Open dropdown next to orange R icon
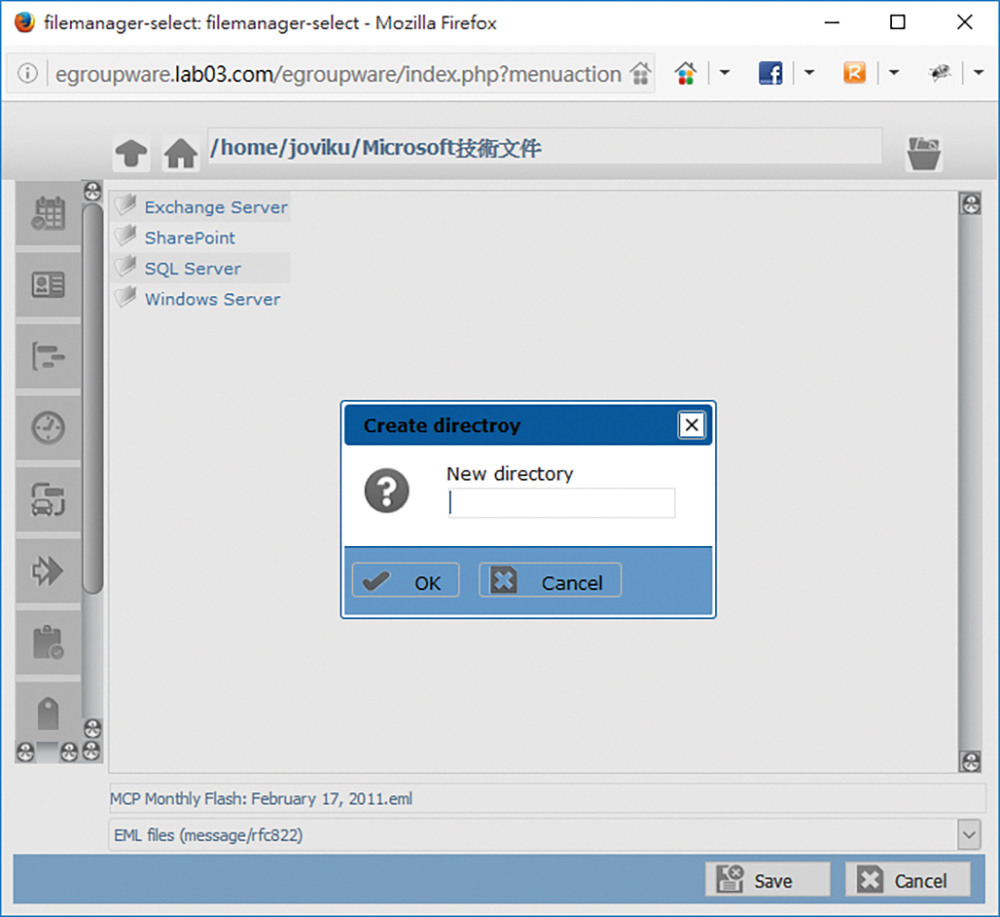The height and width of the screenshot is (917, 1000). coord(894,73)
